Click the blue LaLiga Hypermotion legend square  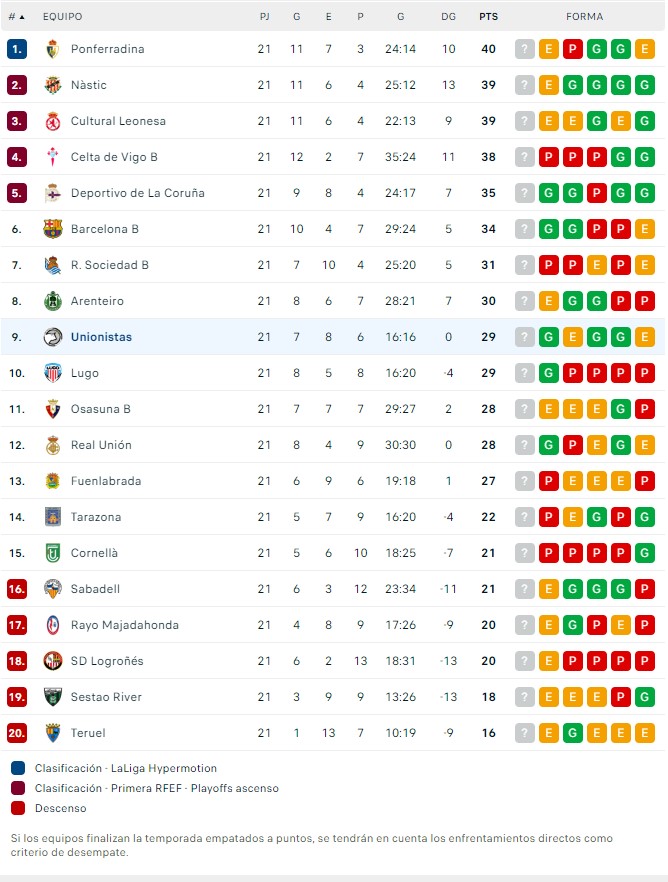pos(18,769)
